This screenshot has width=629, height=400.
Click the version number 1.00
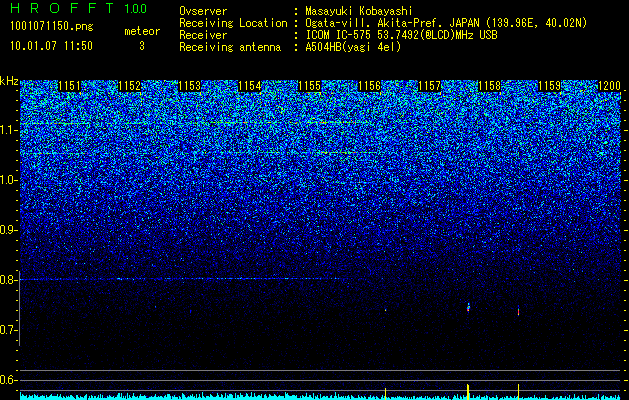[136, 9]
